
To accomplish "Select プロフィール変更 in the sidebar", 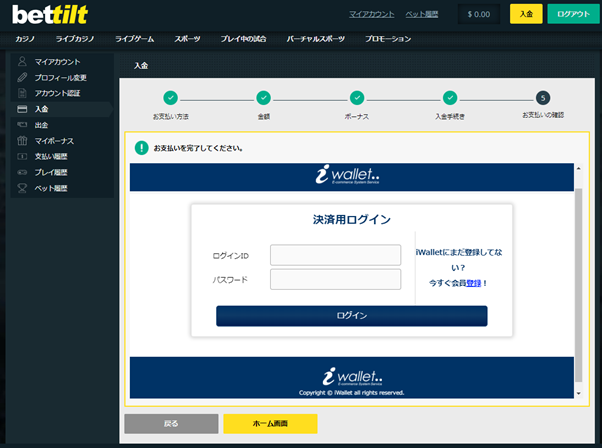I will [61, 78].
